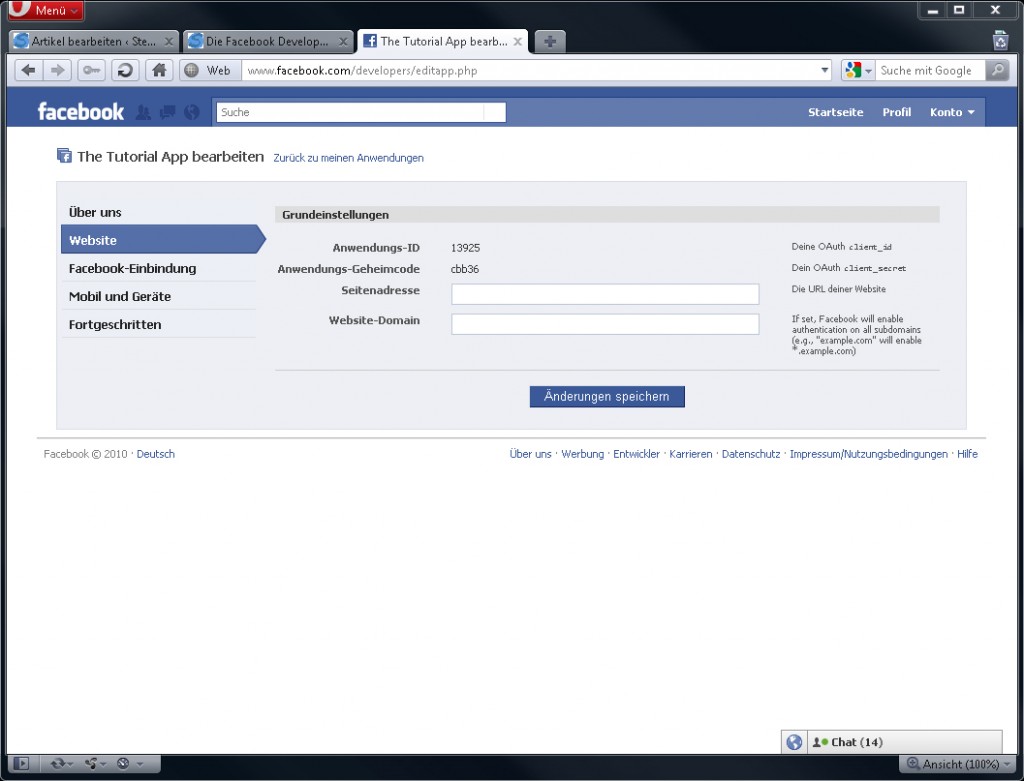The height and width of the screenshot is (781, 1024).
Task: Open a new tab with the plus button
Action: (x=550, y=41)
